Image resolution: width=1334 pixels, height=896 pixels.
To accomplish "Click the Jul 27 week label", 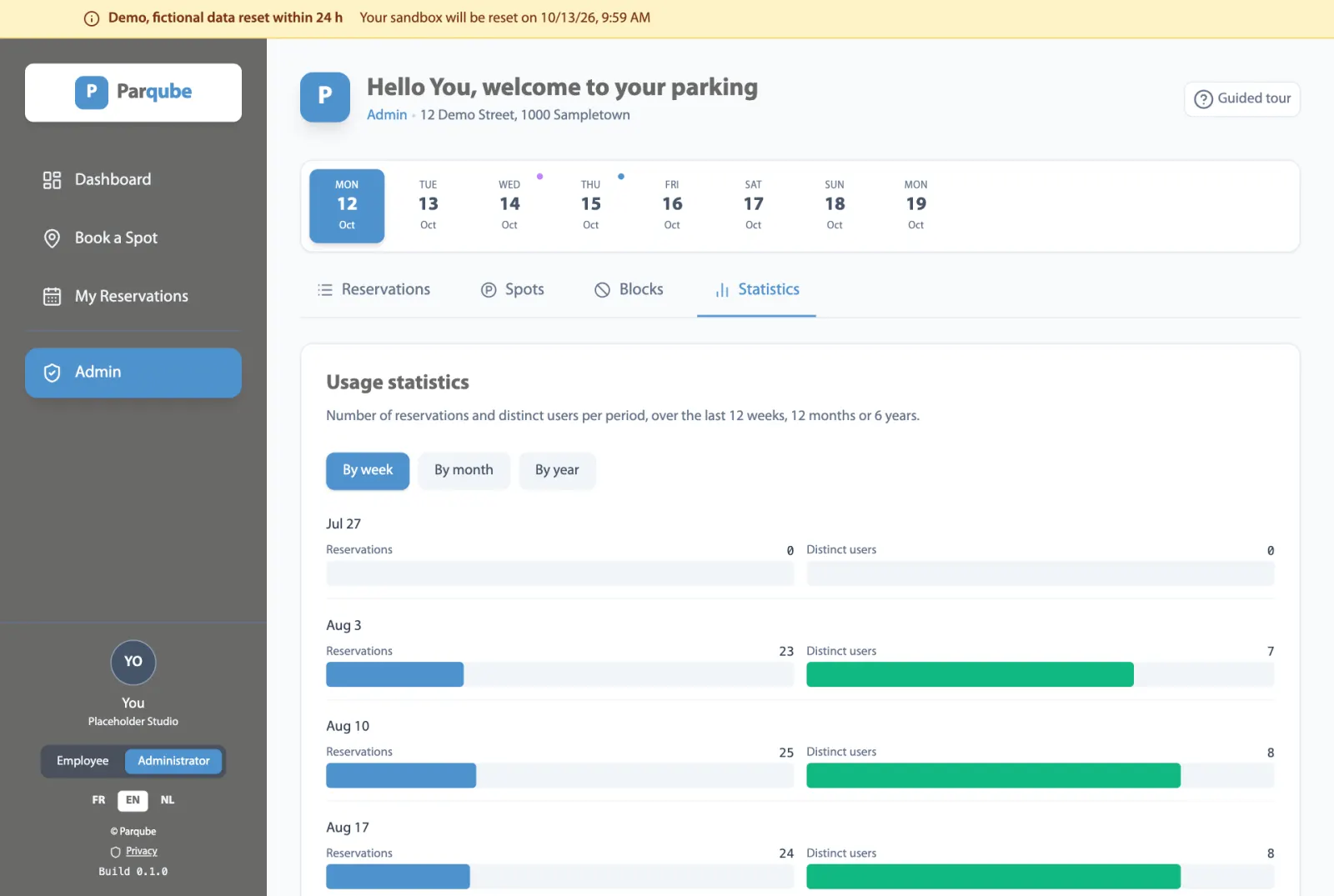I will tap(344, 524).
